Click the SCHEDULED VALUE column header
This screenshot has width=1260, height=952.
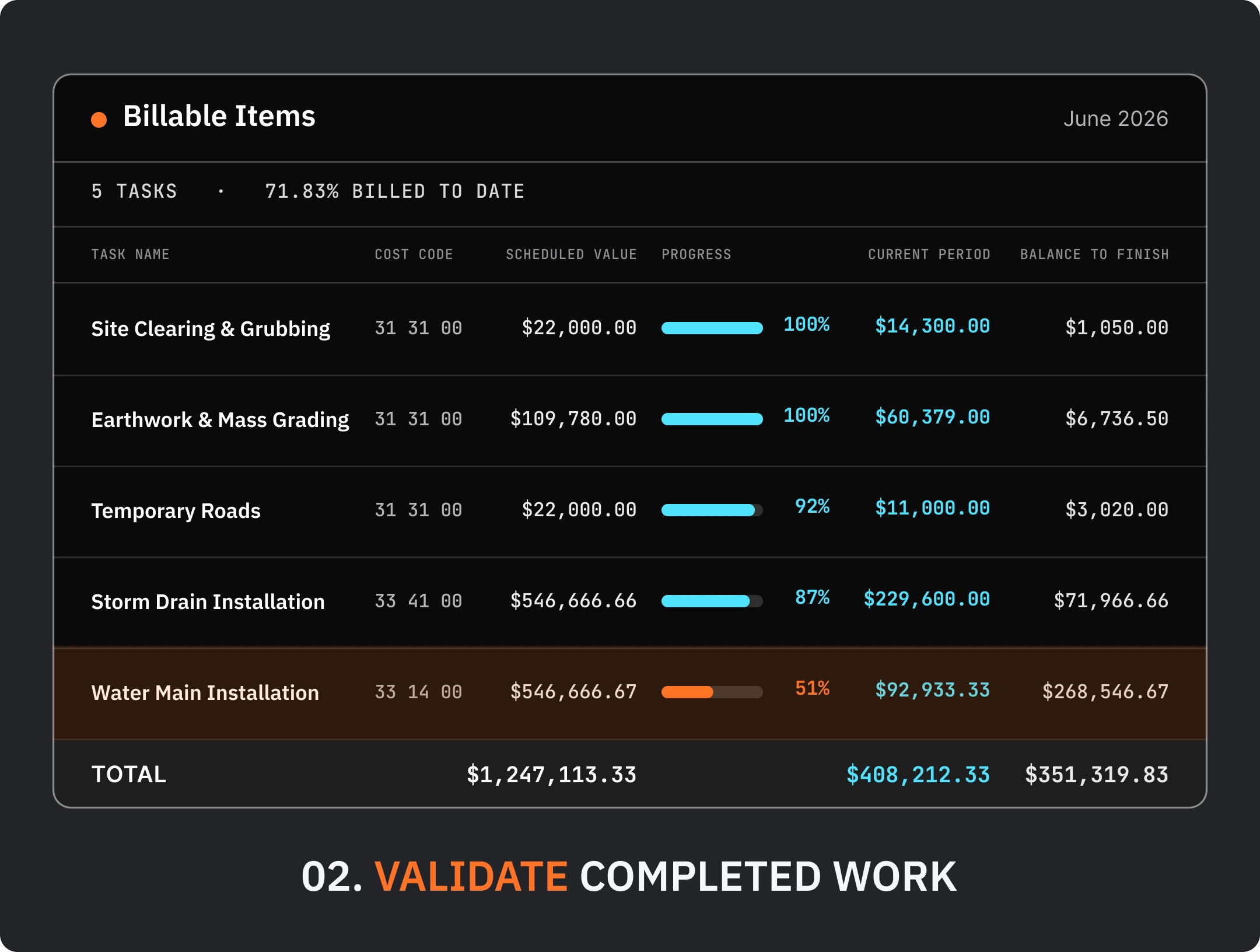point(571,254)
